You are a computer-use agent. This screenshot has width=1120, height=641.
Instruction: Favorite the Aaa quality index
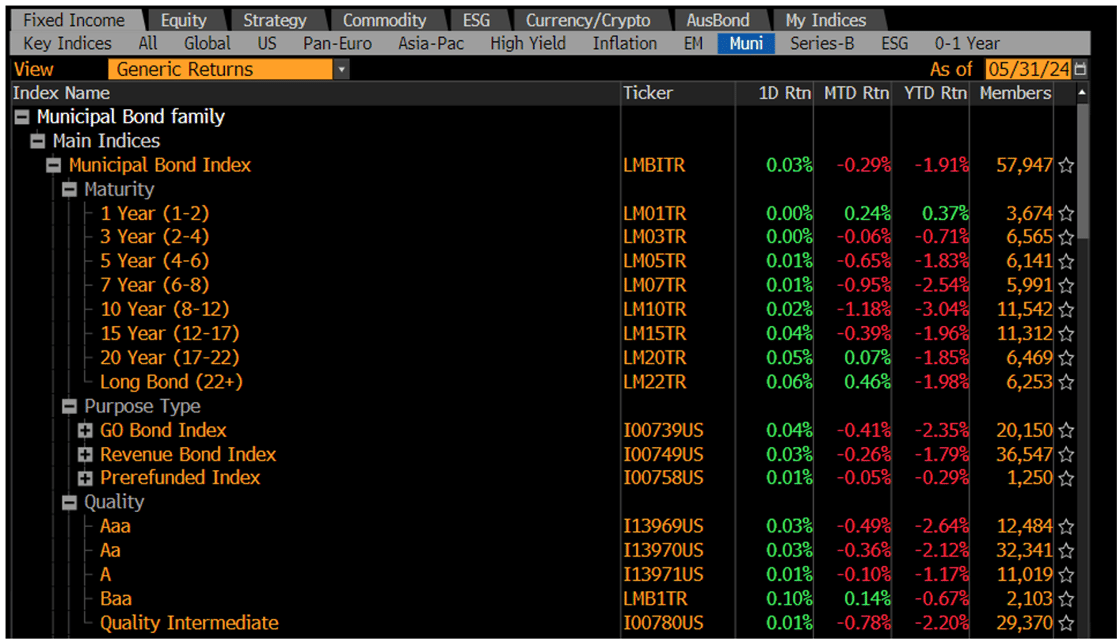(x=1065, y=527)
